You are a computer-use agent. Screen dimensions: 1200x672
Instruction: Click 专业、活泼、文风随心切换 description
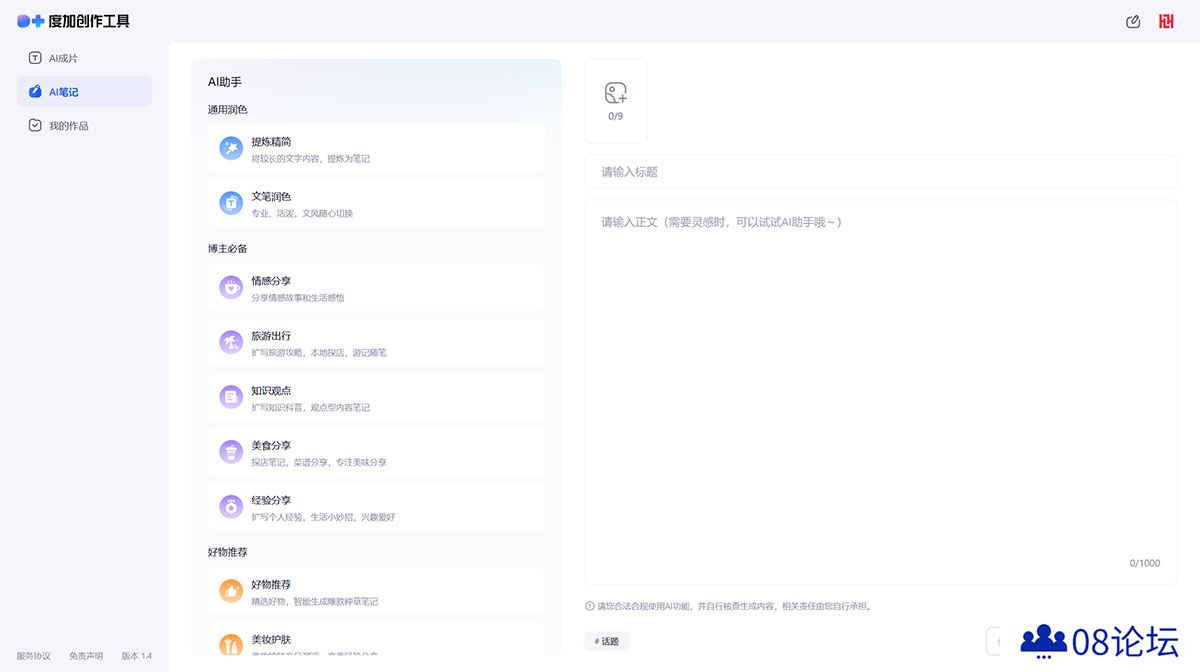(x=302, y=214)
